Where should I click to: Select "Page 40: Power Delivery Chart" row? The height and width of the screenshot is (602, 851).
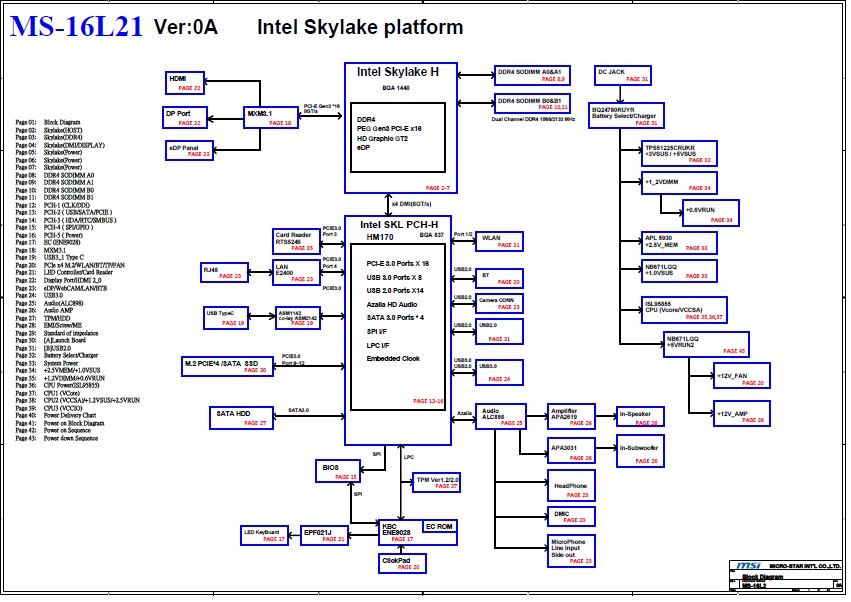pos(56,415)
